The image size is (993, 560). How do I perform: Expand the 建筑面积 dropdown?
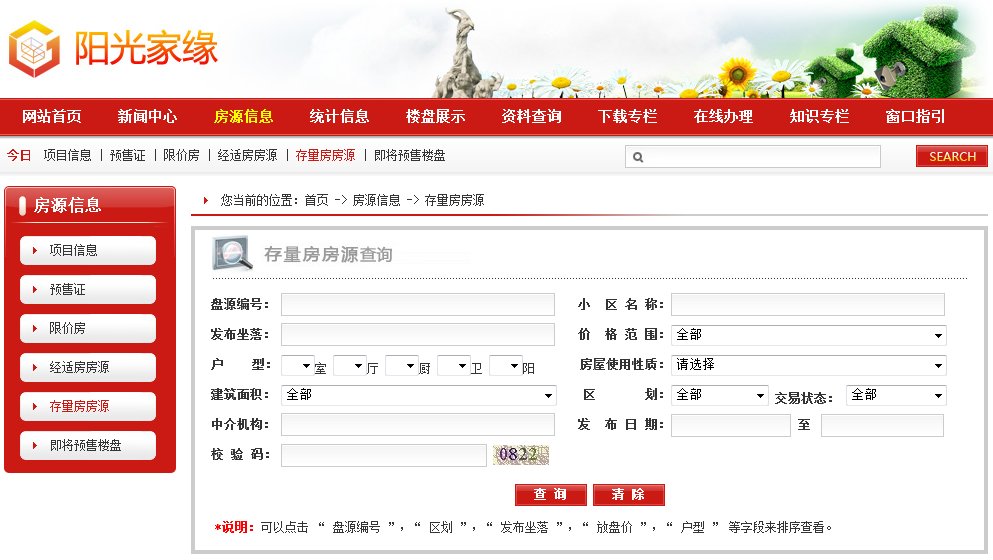click(419, 395)
